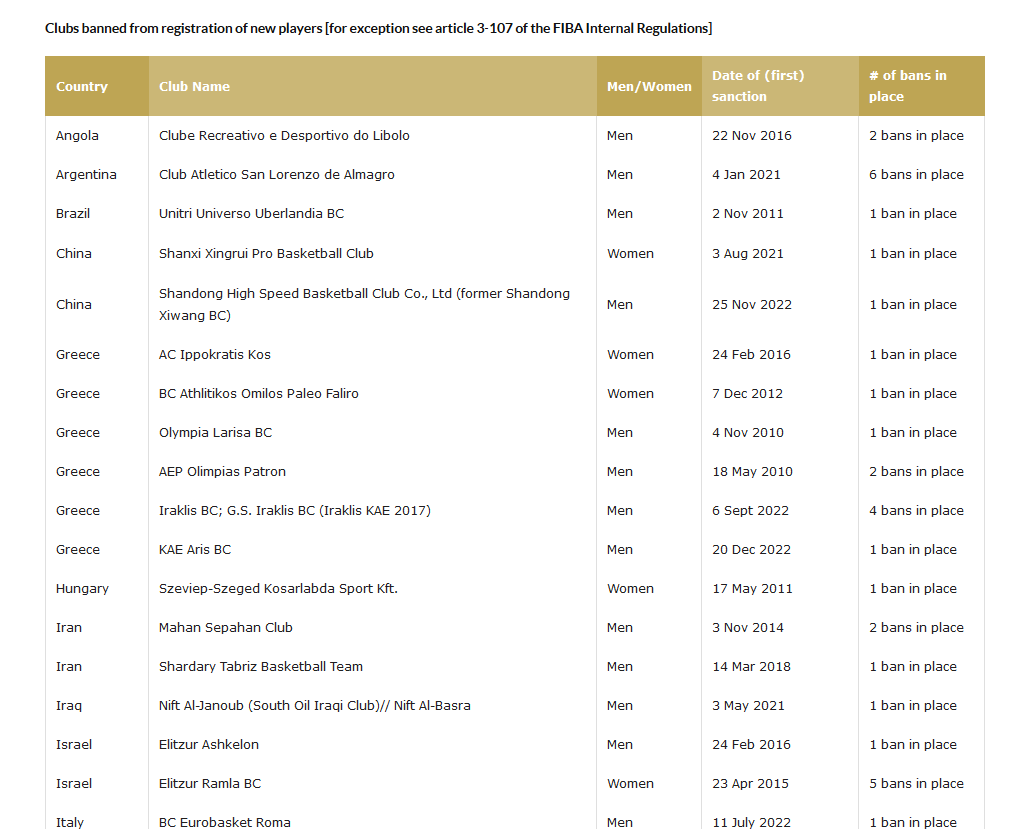Click the Men/Women column header
Screen dimensions: 1033x829
(649, 86)
